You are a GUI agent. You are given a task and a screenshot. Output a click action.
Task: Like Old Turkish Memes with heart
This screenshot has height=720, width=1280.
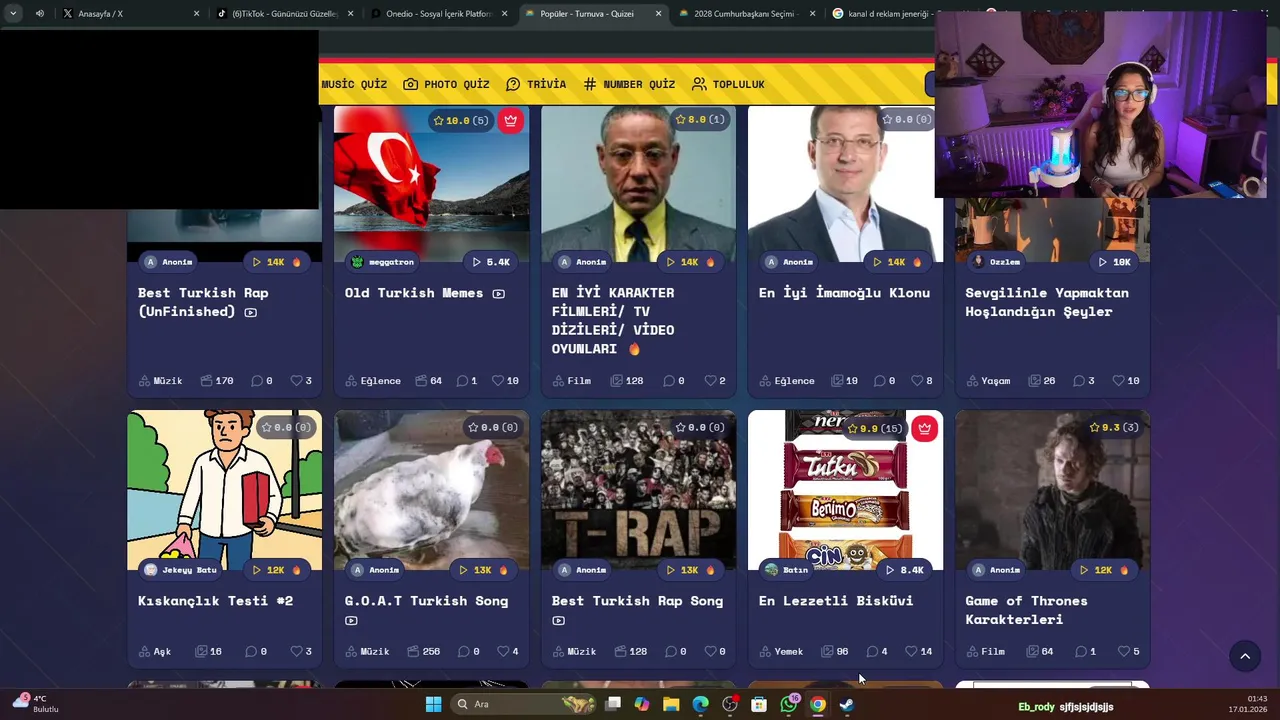499,381
